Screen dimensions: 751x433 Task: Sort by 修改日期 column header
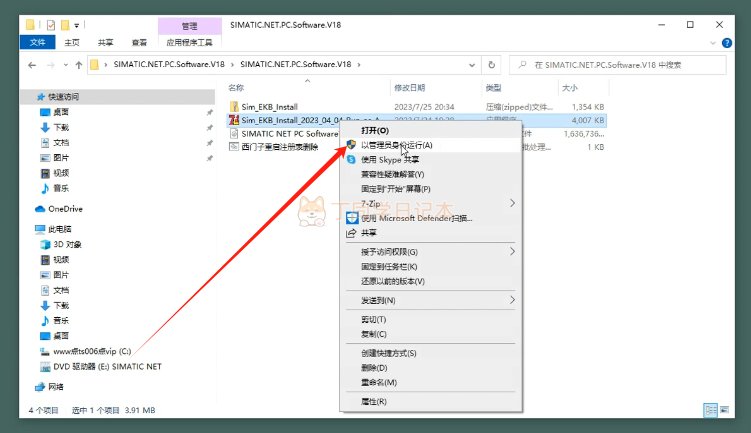pos(410,88)
